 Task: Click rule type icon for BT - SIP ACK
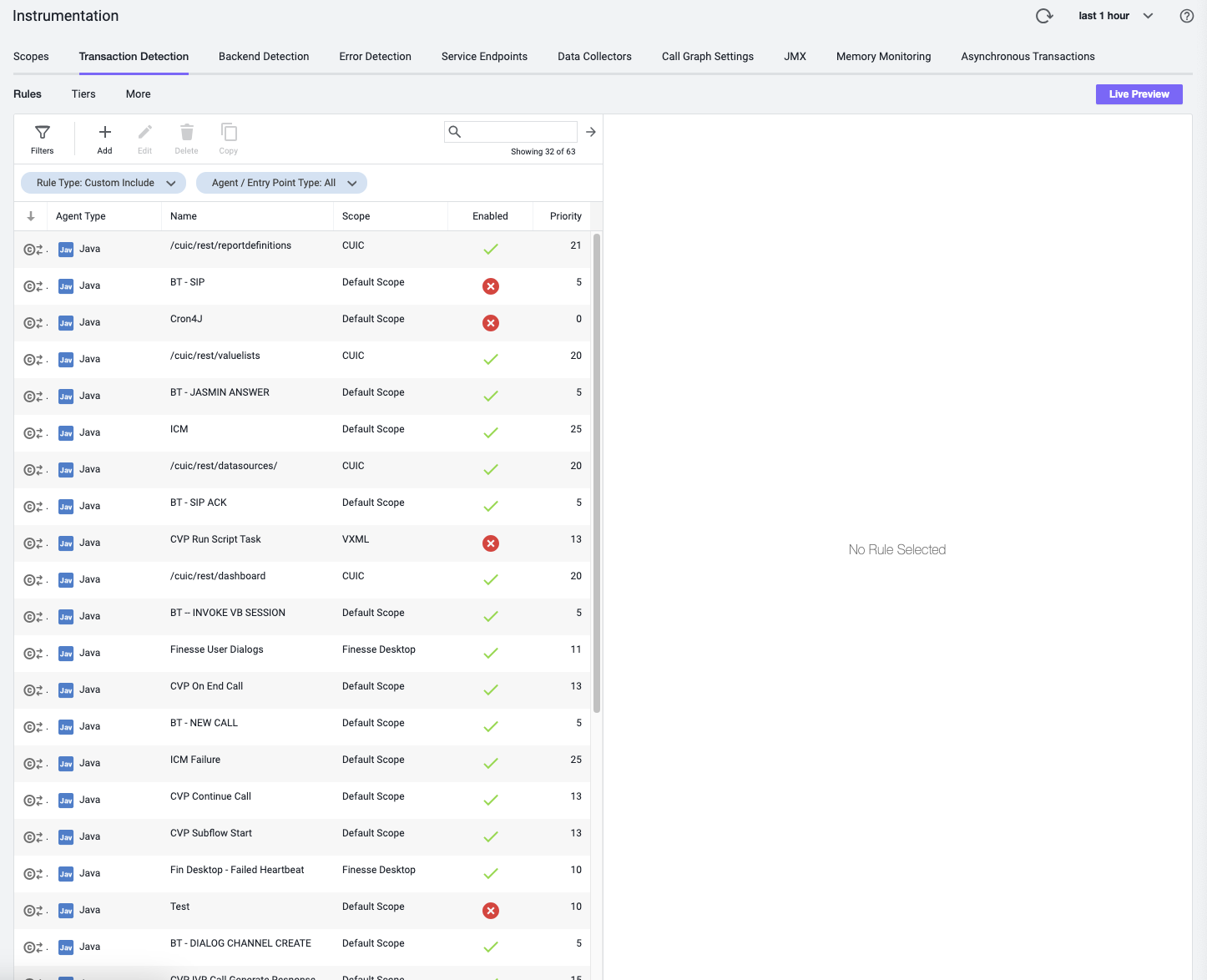click(33, 507)
